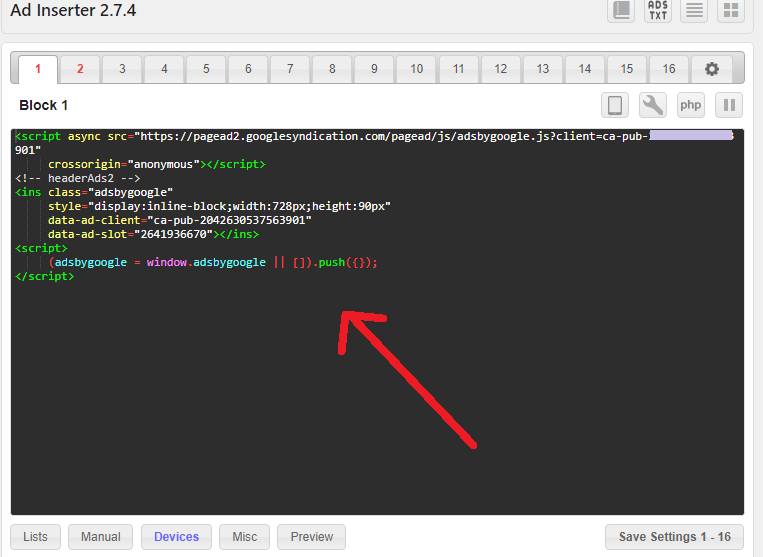763x557 pixels.
Task: Open the Manual insertion settings
Action: coord(101,537)
